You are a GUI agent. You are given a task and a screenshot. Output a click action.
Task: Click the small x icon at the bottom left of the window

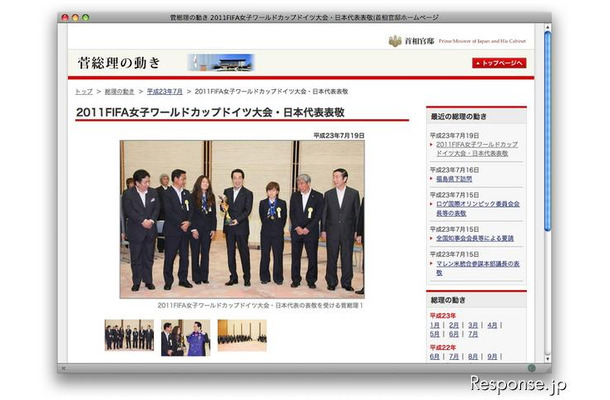[63, 368]
